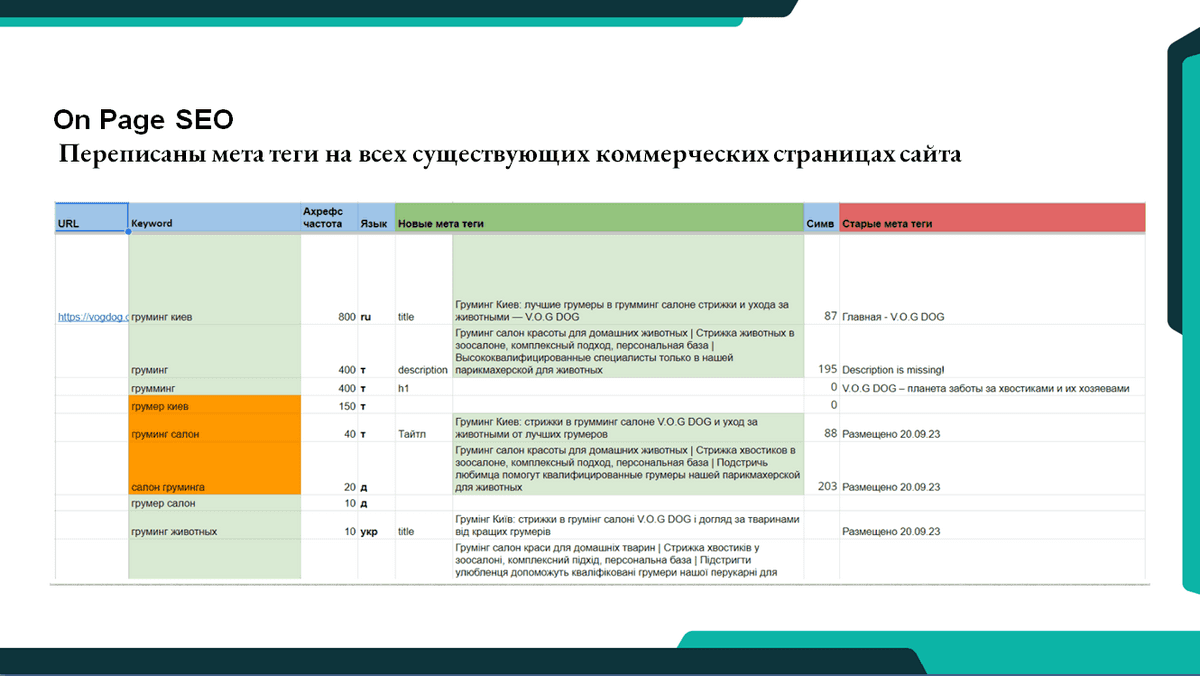Select new title 'Груминг Киев: стрижки в грумминг салоне'

point(628,428)
